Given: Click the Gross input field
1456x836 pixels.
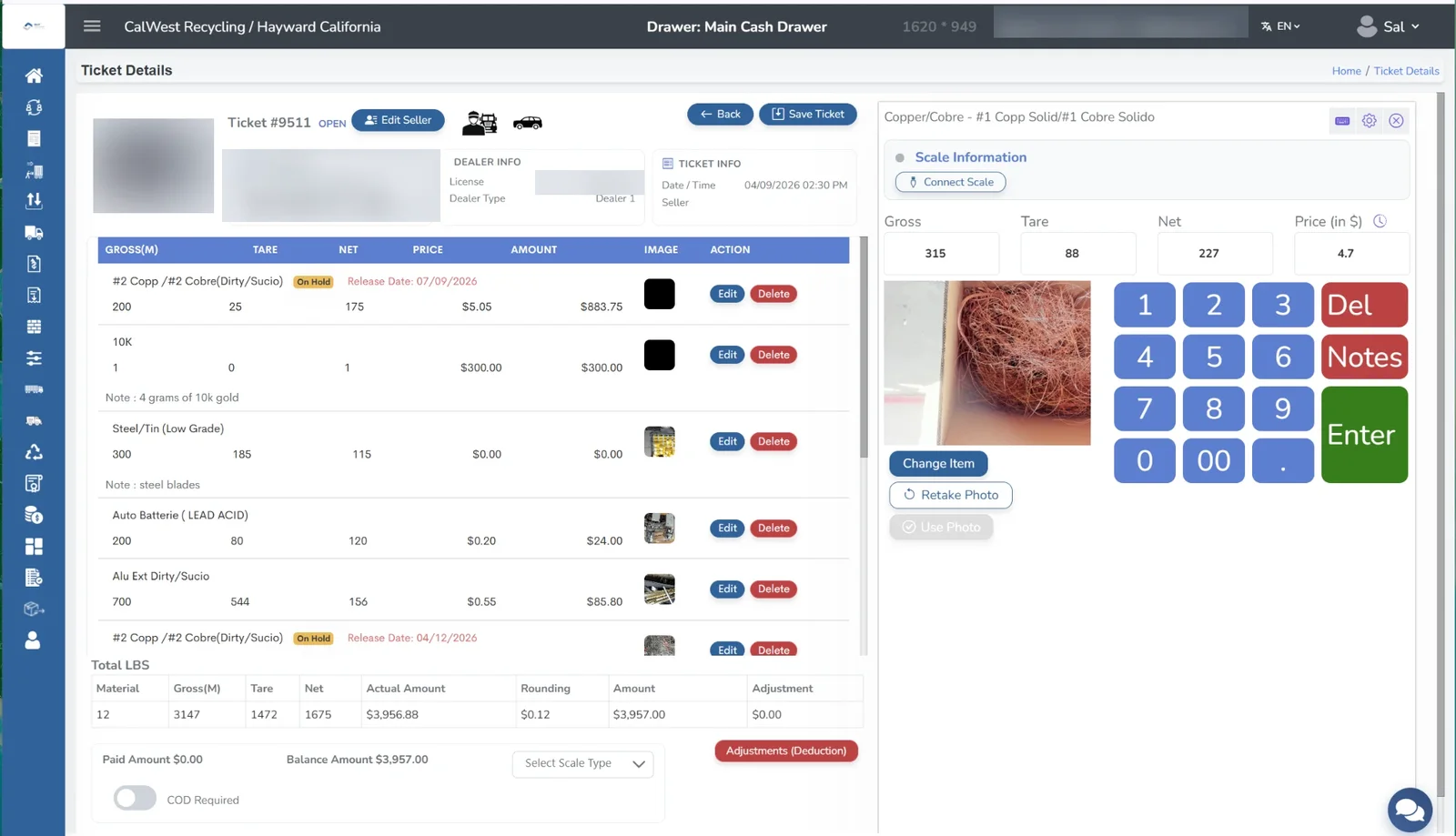Looking at the screenshot, I should click(942, 253).
